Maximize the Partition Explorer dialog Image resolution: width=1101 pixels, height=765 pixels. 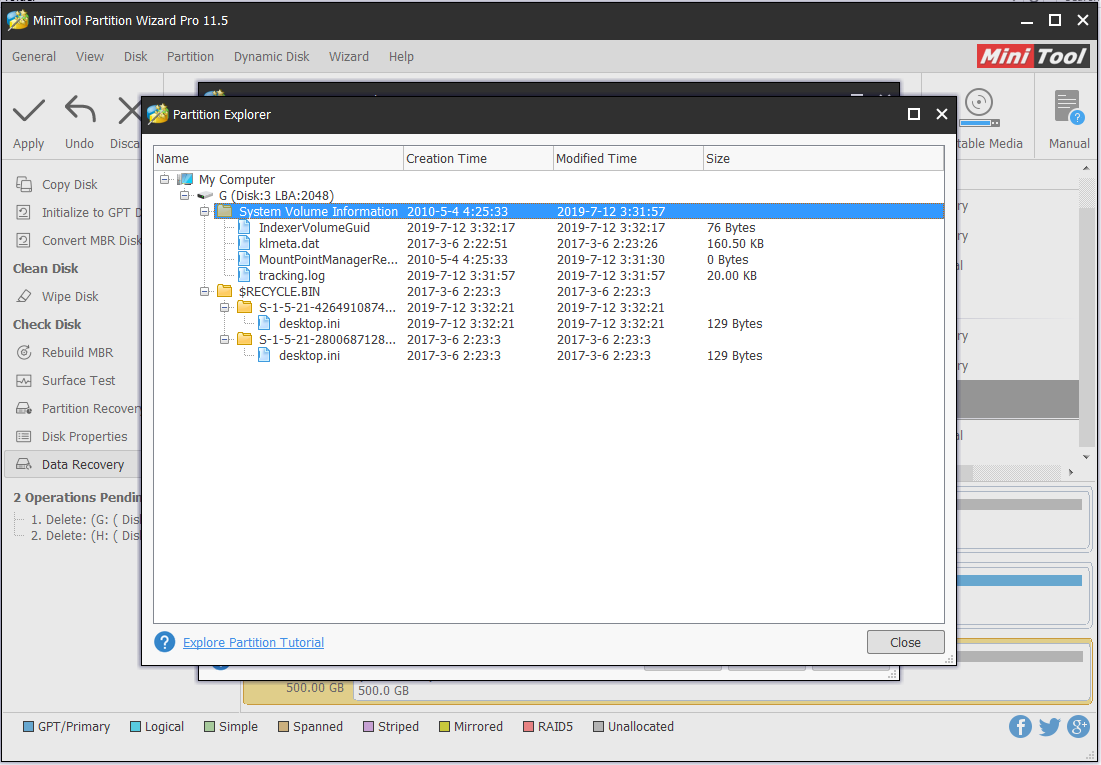click(914, 114)
